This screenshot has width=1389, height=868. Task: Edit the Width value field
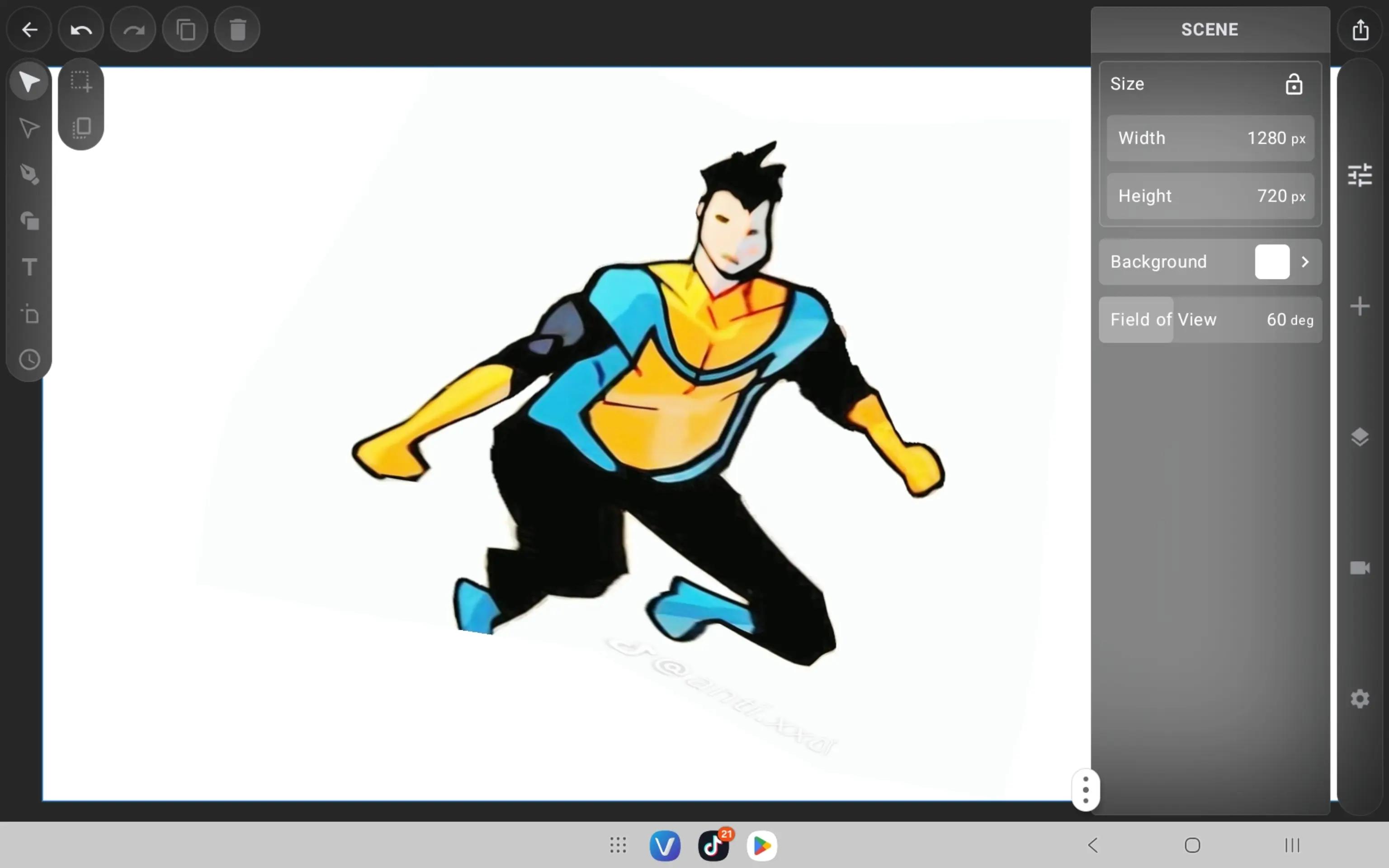point(1210,138)
